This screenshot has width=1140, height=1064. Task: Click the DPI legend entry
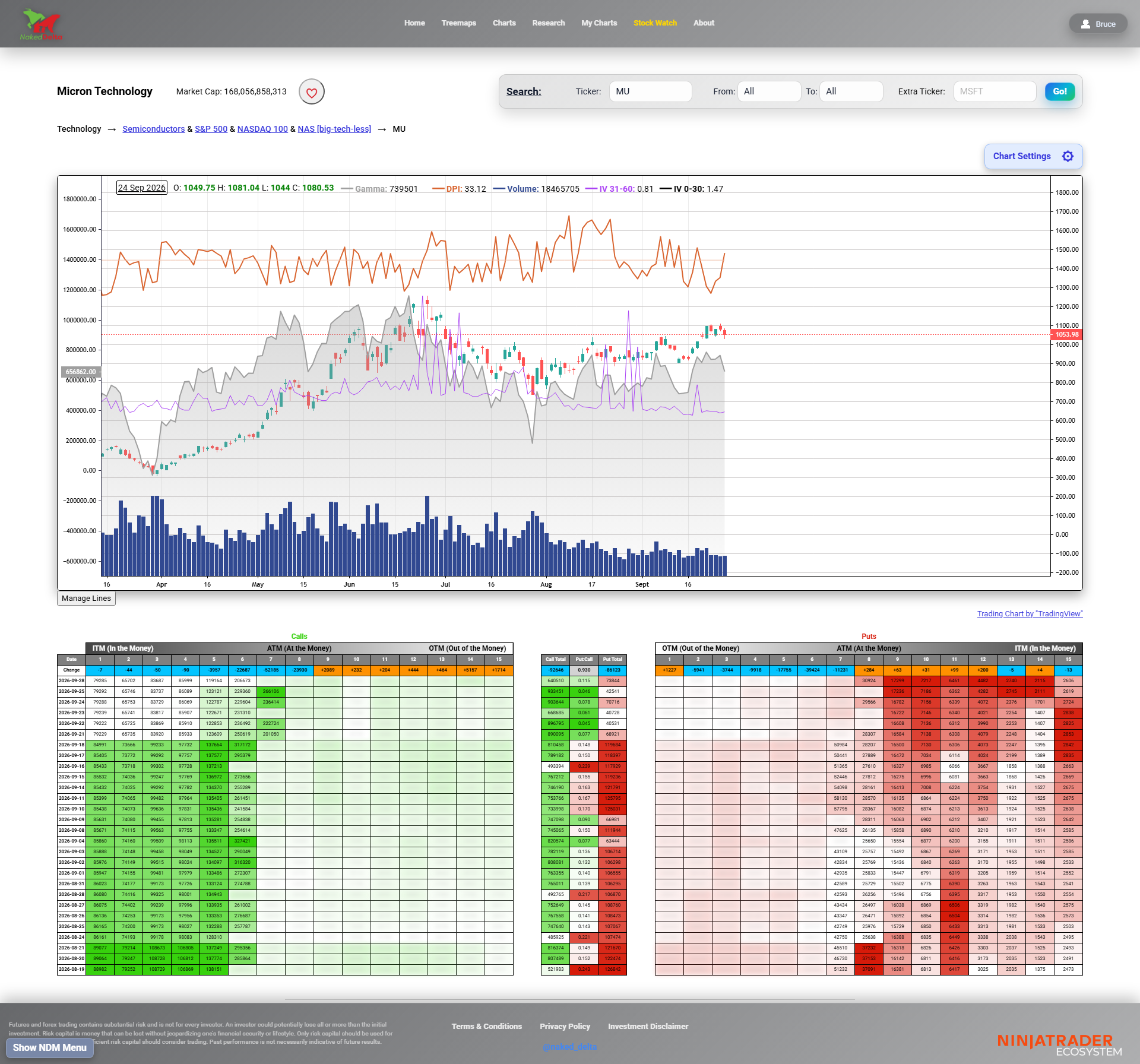pos(459,189)
